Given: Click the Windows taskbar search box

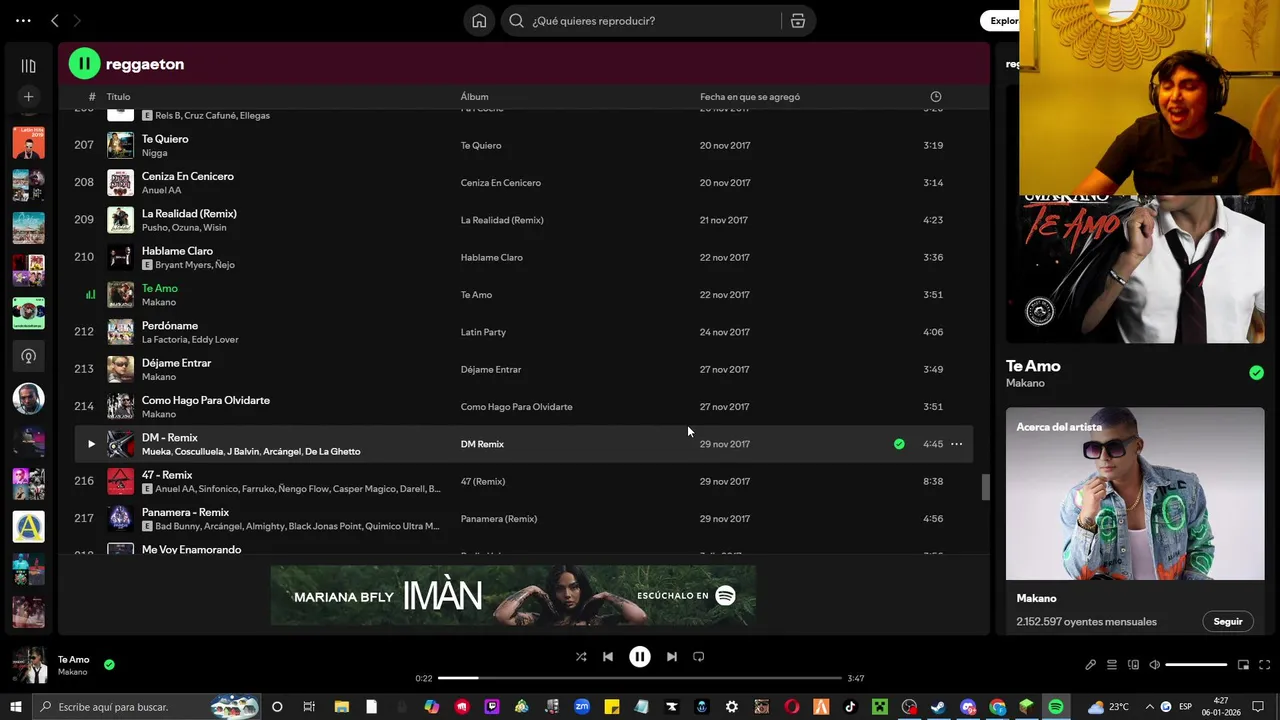Looking at the screenshot, I should coord(147,707).
